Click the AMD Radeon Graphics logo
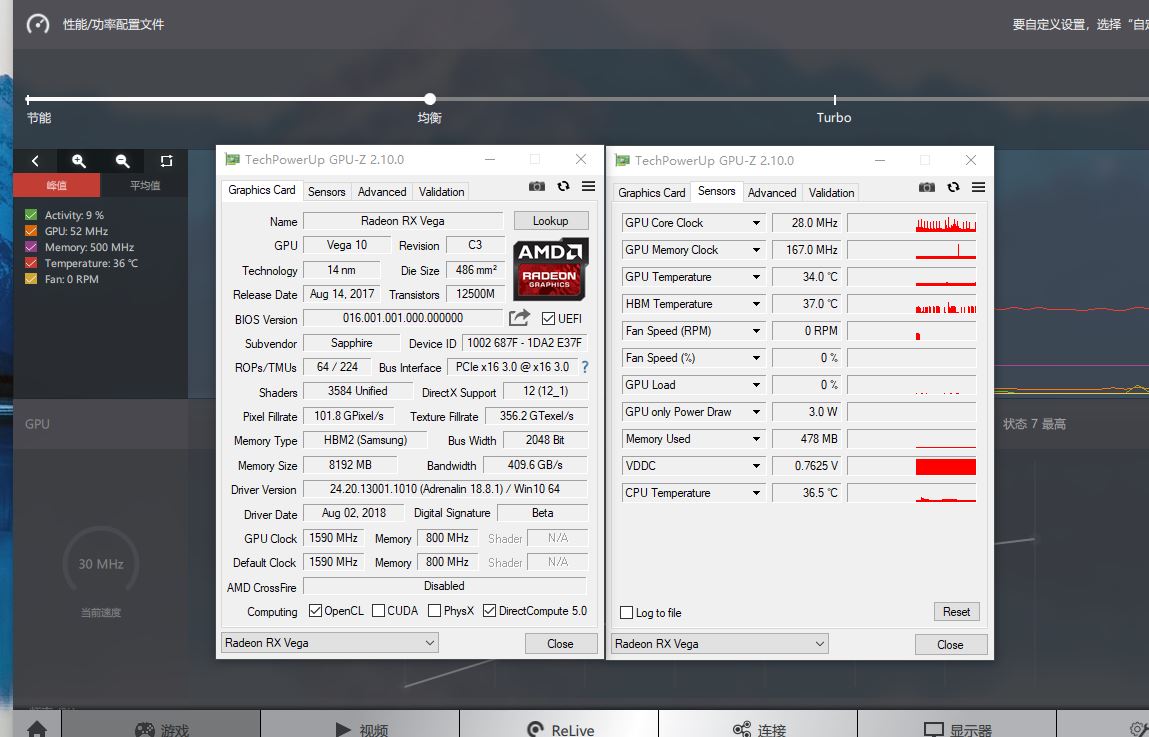The width and height of the screenshot is (1149, 737). [550, 270]
